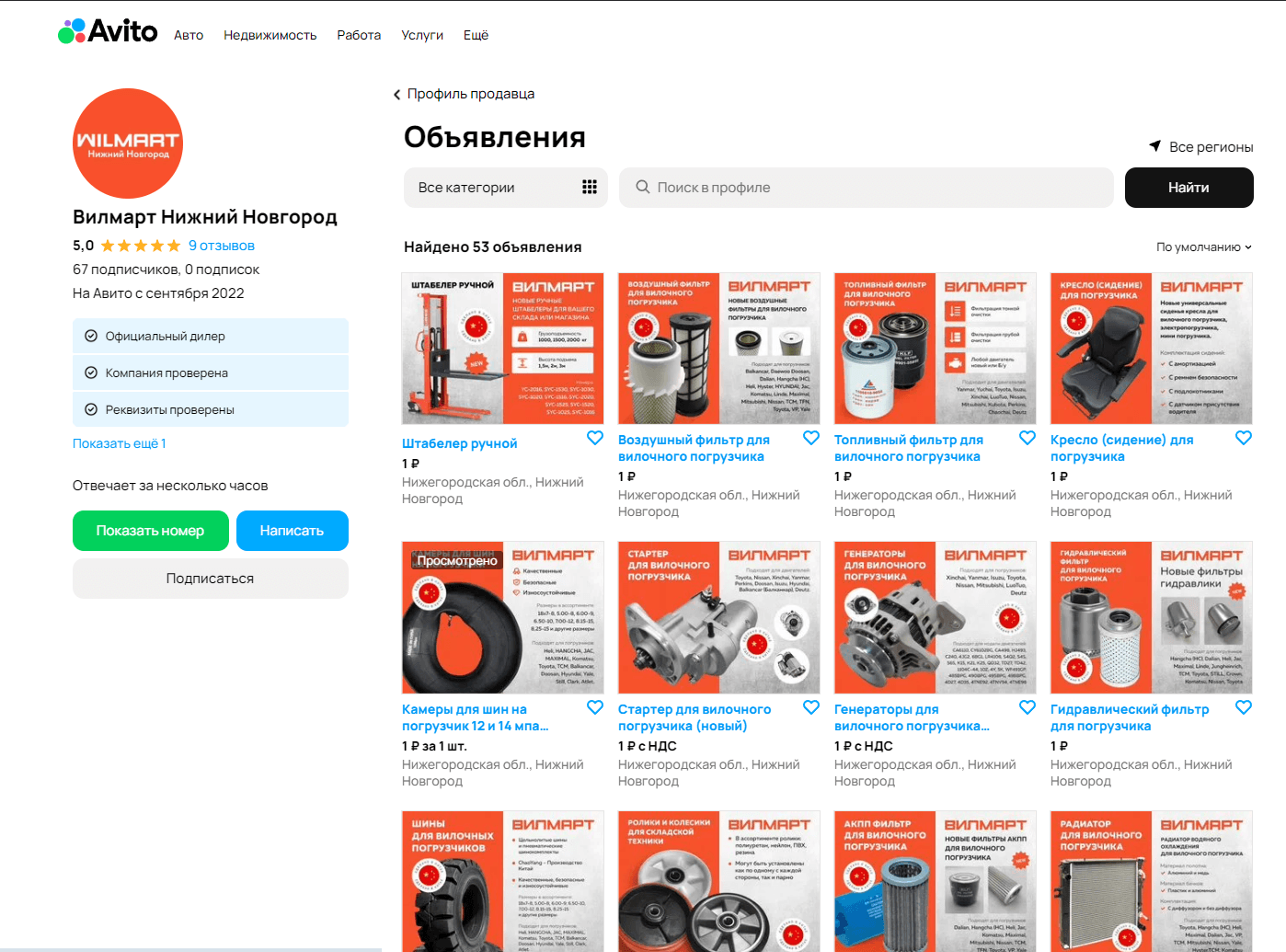Navigate to Работа section
Viewport: 1286px width, 952px height.
pyautogui.click(x=359, y=35)
